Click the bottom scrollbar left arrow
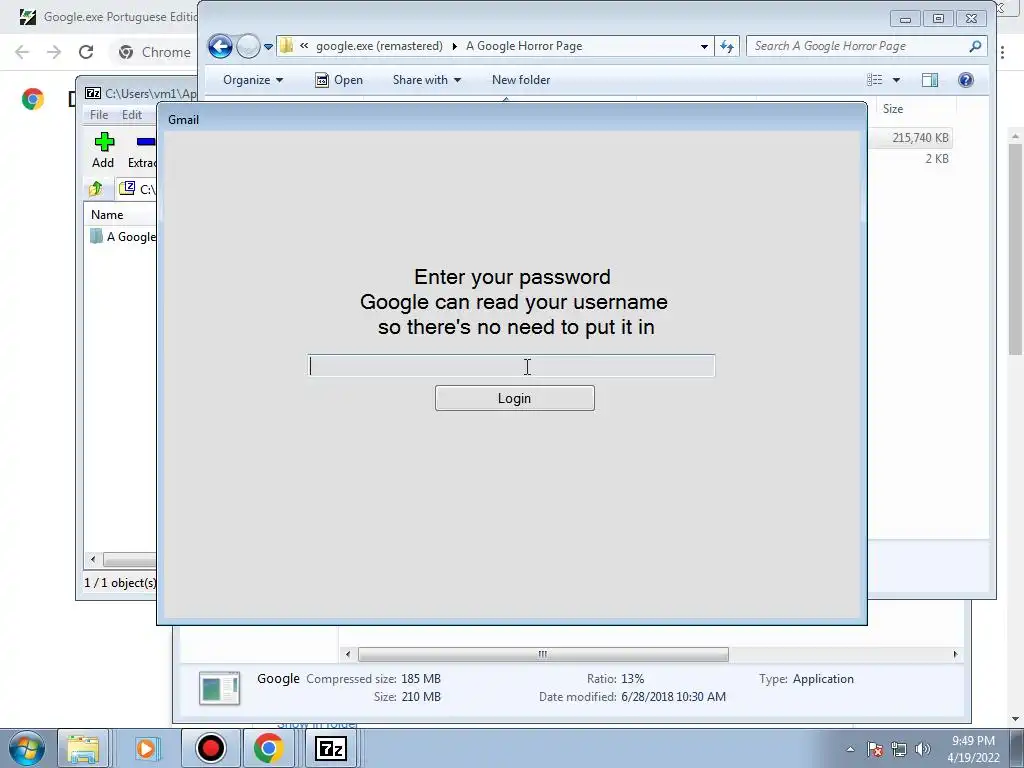Viewport: 1024px width, 768px height. pos(348,654)
